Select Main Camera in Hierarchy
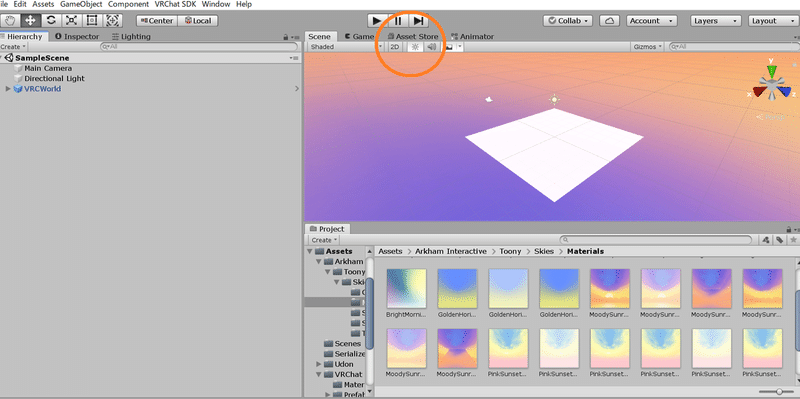This screenshot has width=800, height=399. click(x=48, y=68)
